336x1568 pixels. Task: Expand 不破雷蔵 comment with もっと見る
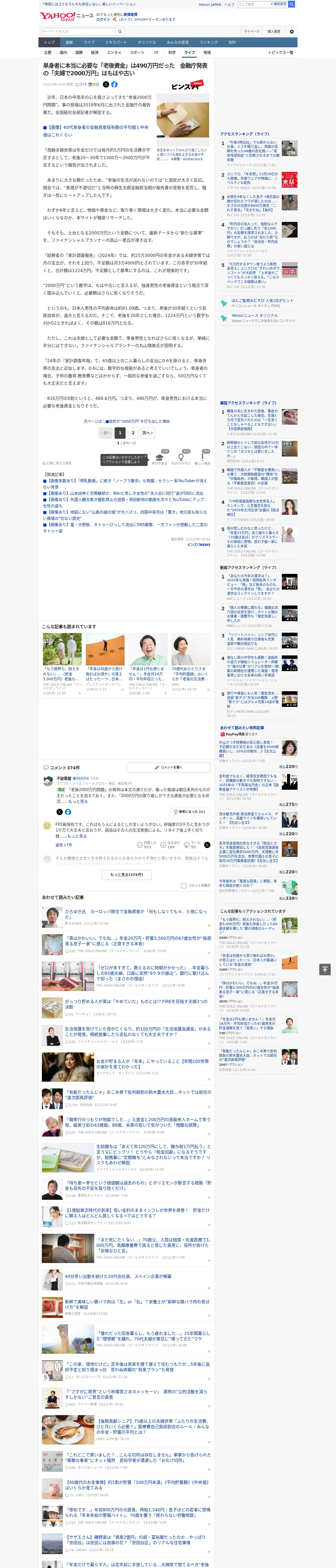point(78,802)
